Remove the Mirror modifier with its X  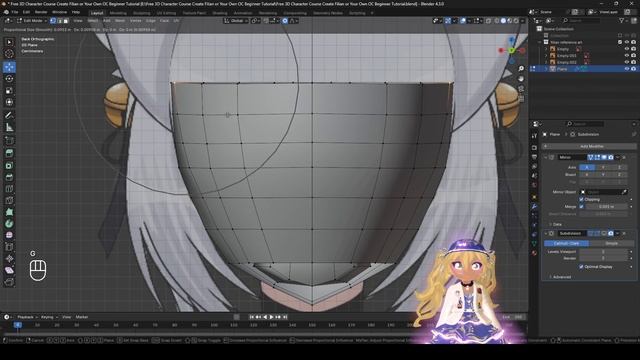click(624, 157)
